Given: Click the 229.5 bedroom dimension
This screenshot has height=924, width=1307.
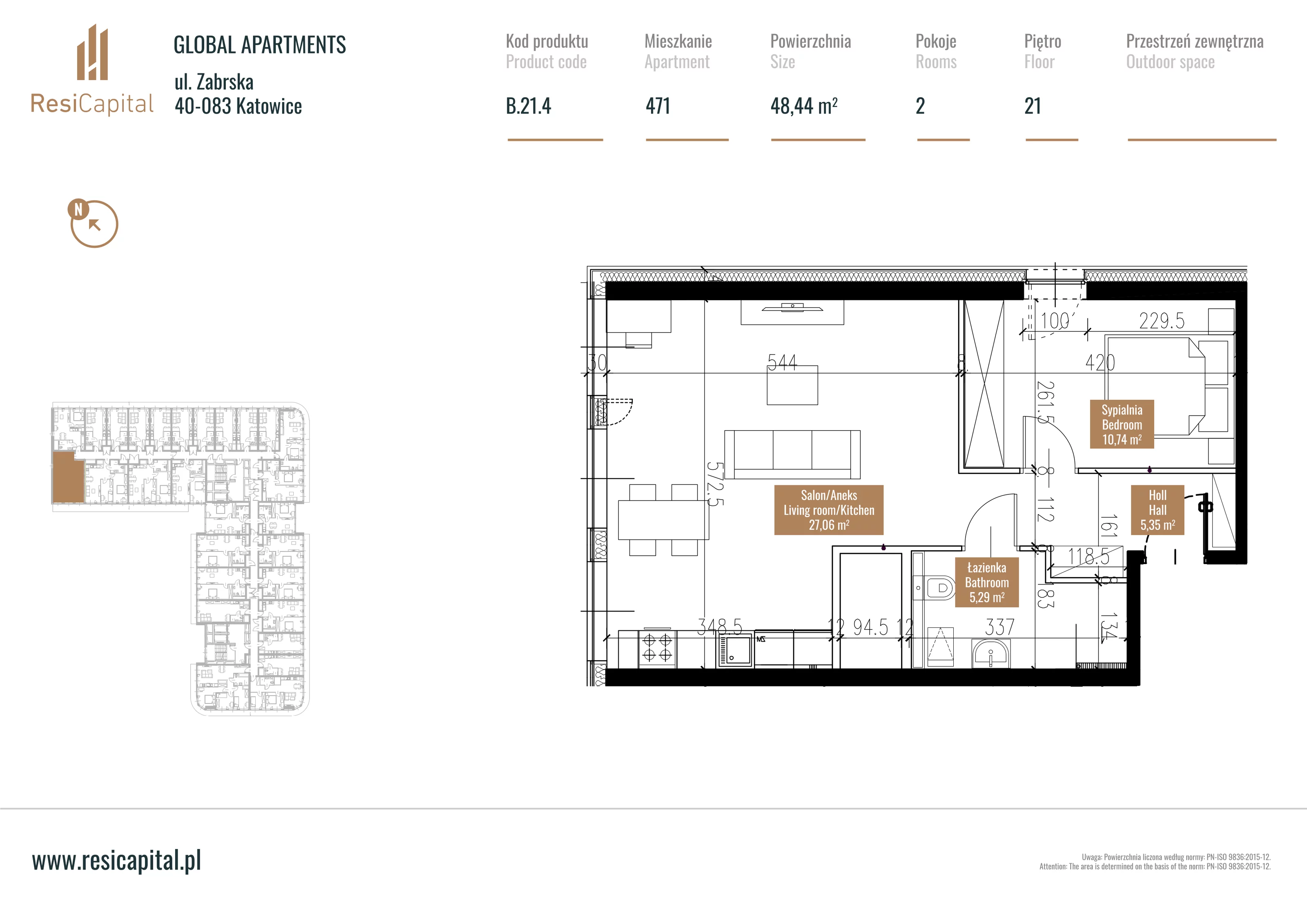Looking at the screenshot, I should click(1161, 321).
